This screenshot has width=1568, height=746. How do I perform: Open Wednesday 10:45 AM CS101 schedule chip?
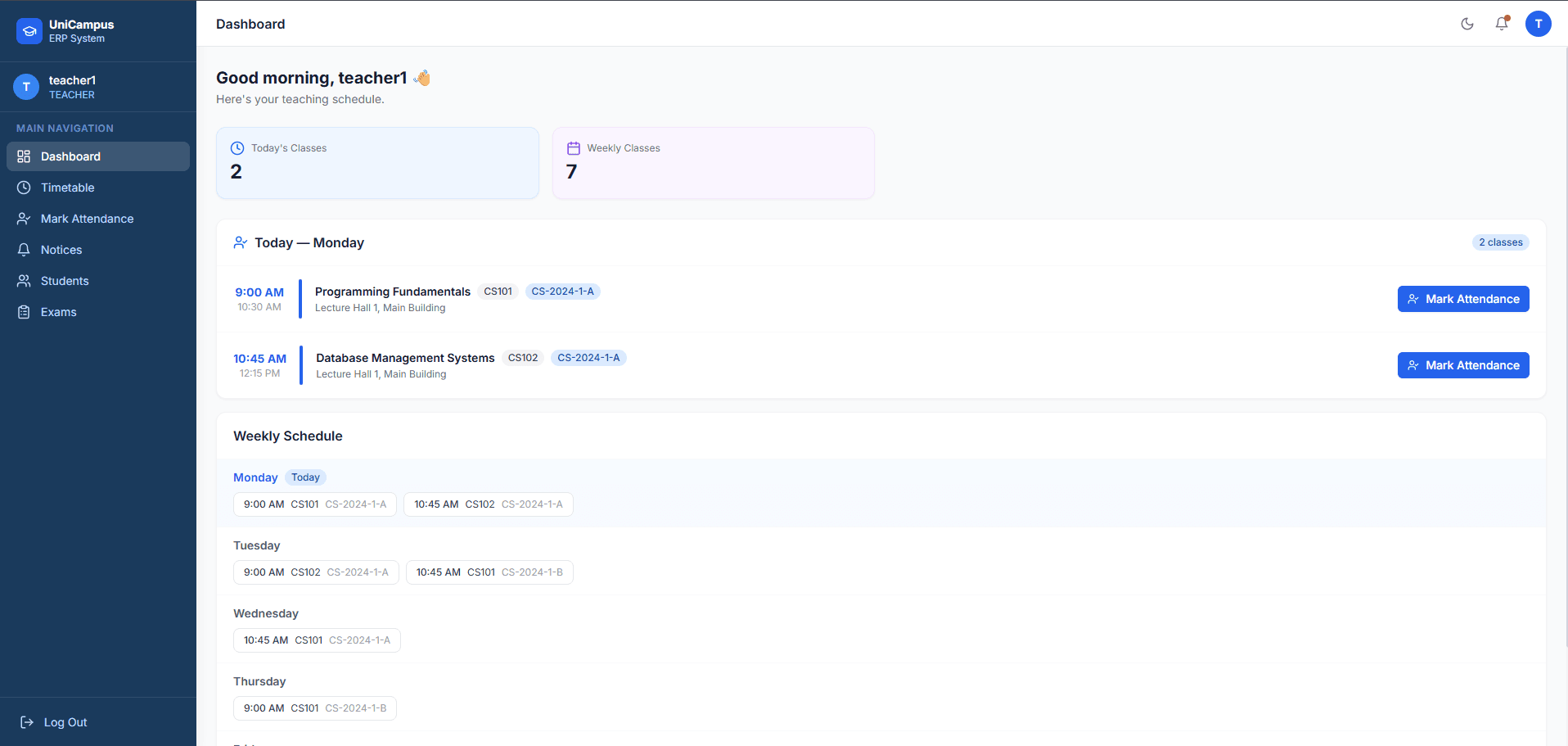[x=317, y=640]
